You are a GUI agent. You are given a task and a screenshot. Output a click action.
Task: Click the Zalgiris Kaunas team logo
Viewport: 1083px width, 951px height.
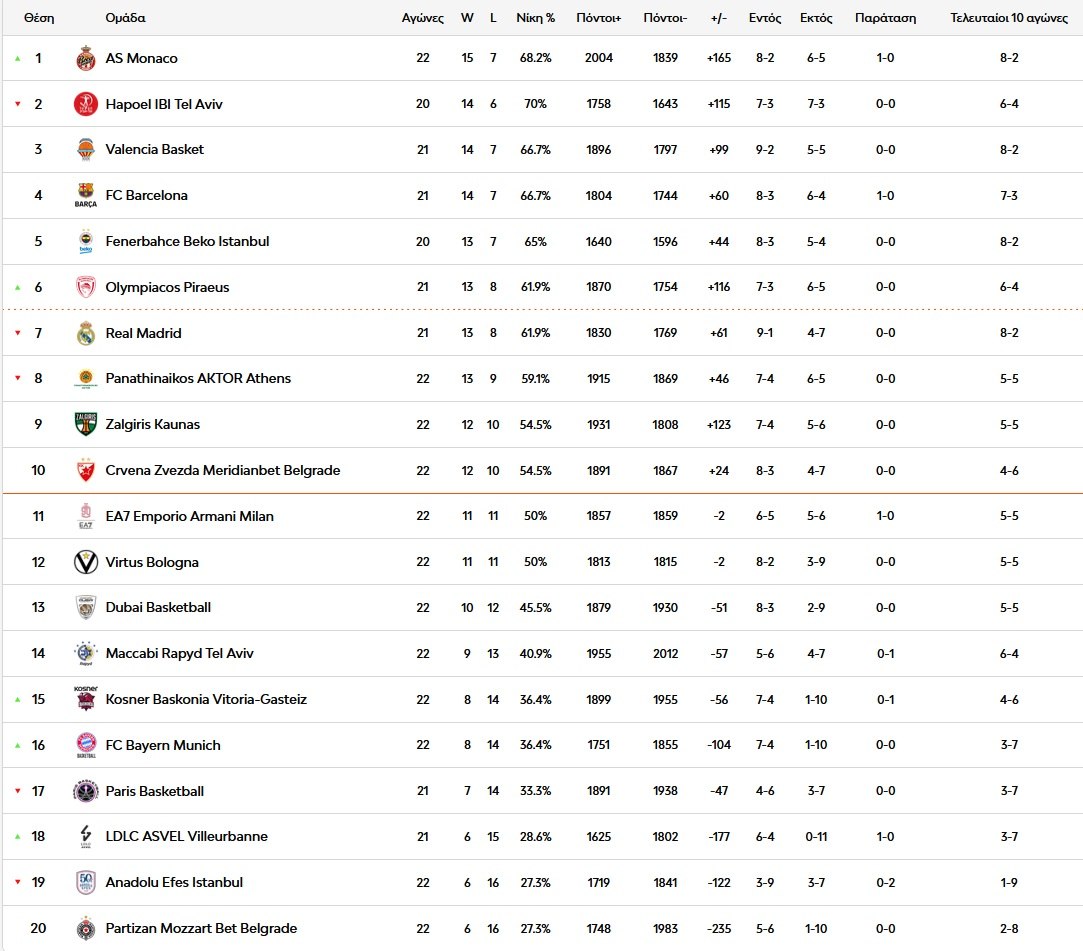tap(86, 424)
